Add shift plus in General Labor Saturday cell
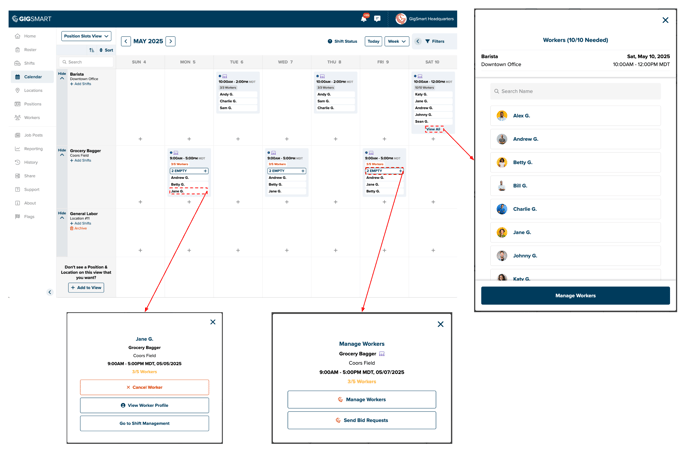The height and width of the screenshot is (449, 688). click(x=433, y=250)
